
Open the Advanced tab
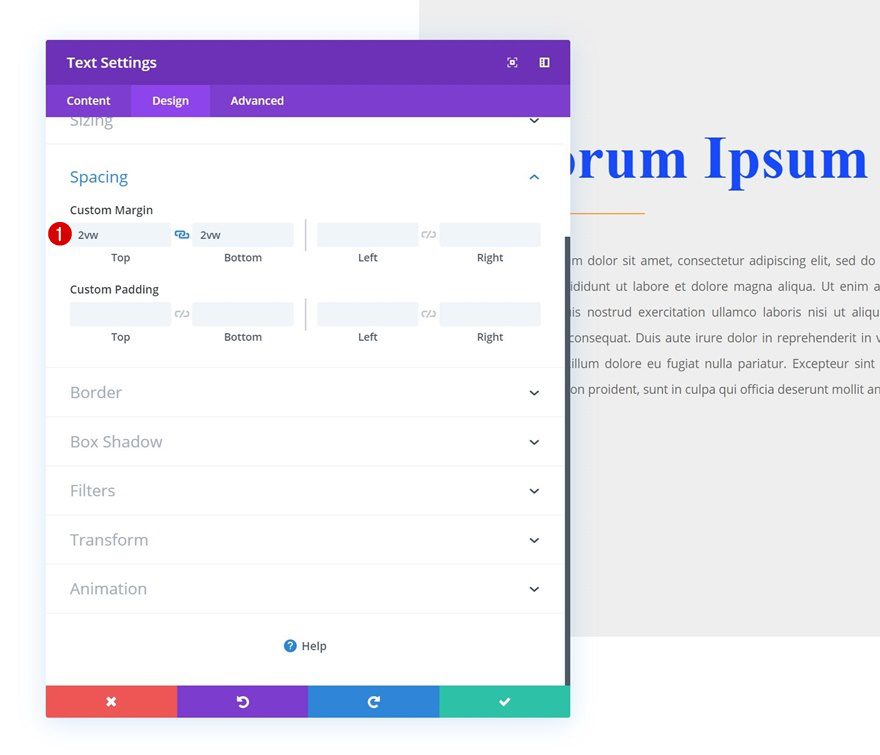tap(256, 100)
